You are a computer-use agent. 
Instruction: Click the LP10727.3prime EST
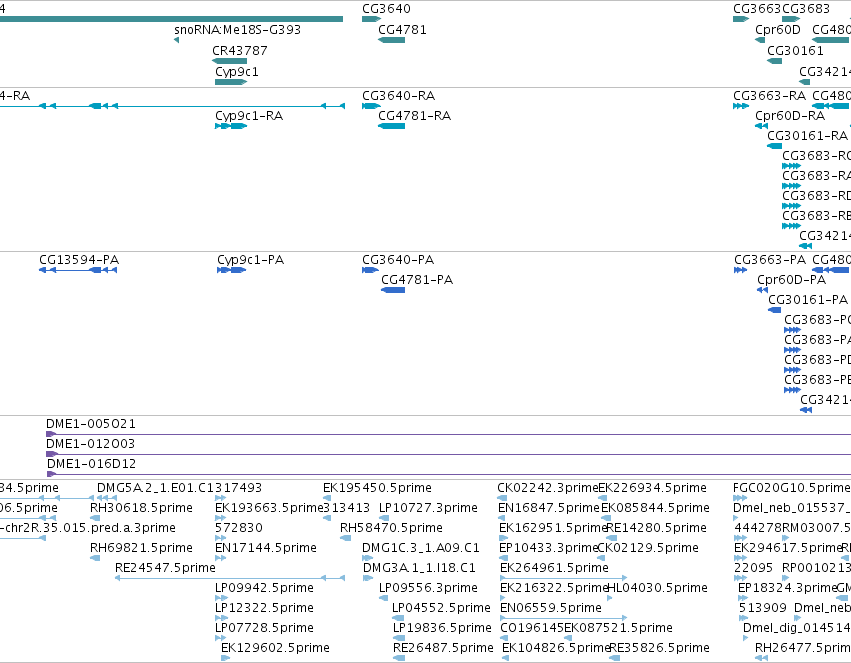384,518
